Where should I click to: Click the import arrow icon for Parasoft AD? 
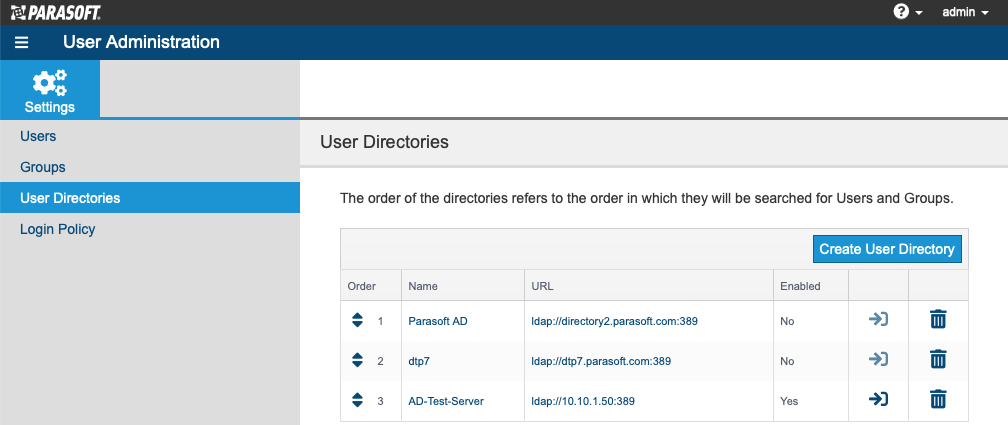[878, 319]
